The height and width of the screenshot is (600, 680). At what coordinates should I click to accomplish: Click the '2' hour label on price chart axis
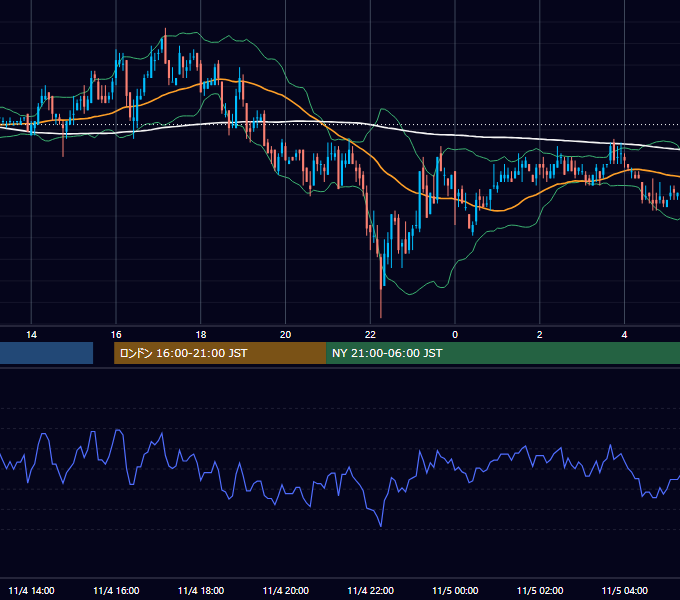539,335
